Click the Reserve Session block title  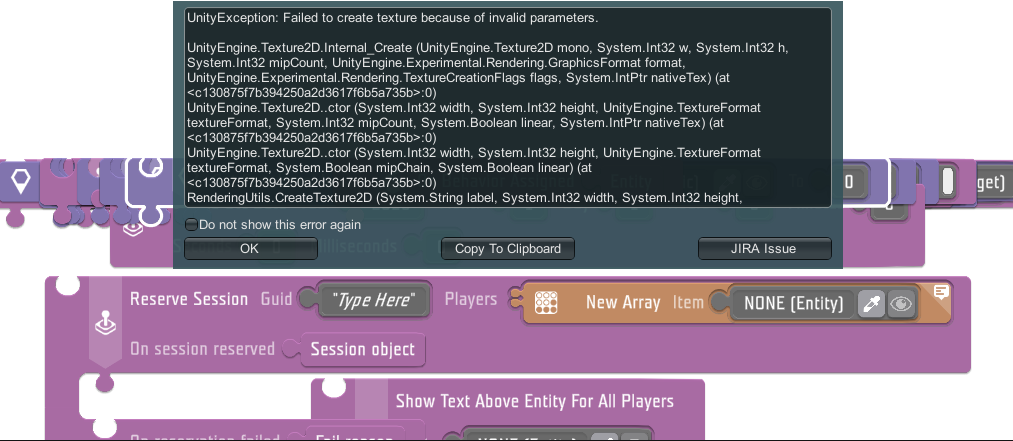tap(189, 299)
